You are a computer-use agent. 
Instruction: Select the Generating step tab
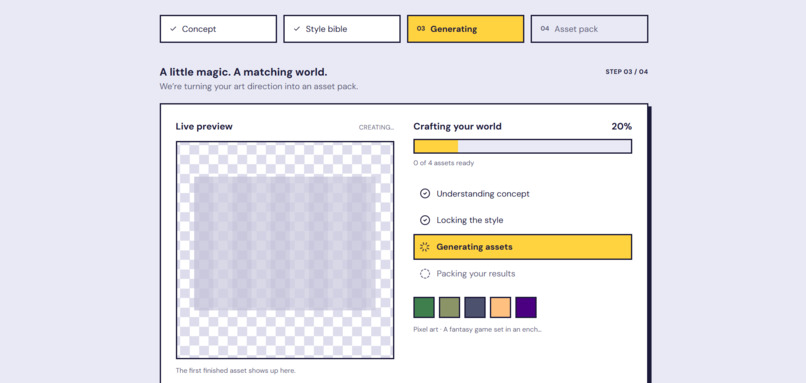click(466, 29)
